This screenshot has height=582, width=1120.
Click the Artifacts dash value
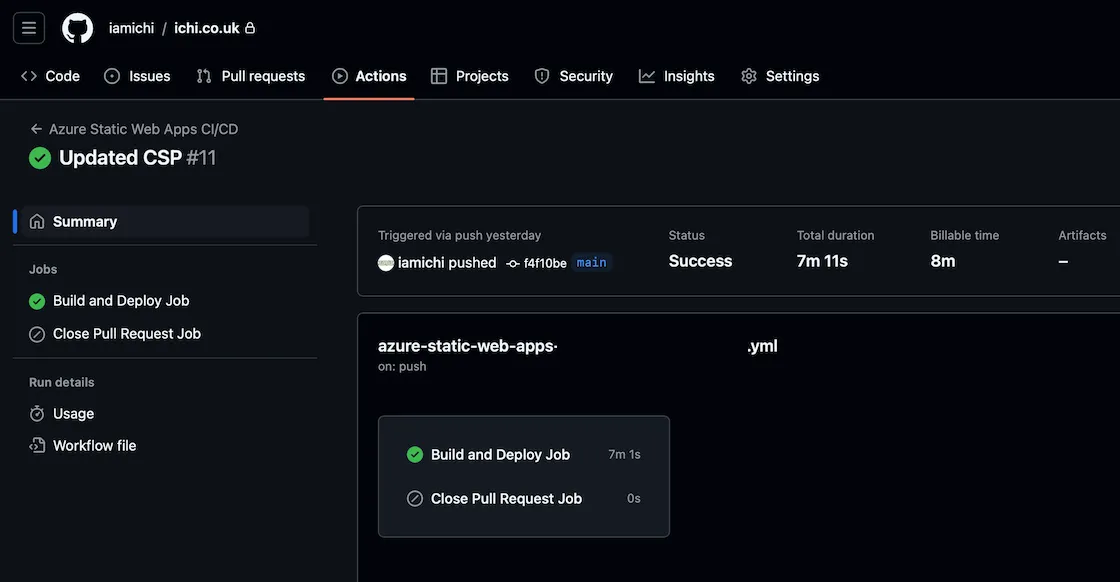click(1063, 262)
